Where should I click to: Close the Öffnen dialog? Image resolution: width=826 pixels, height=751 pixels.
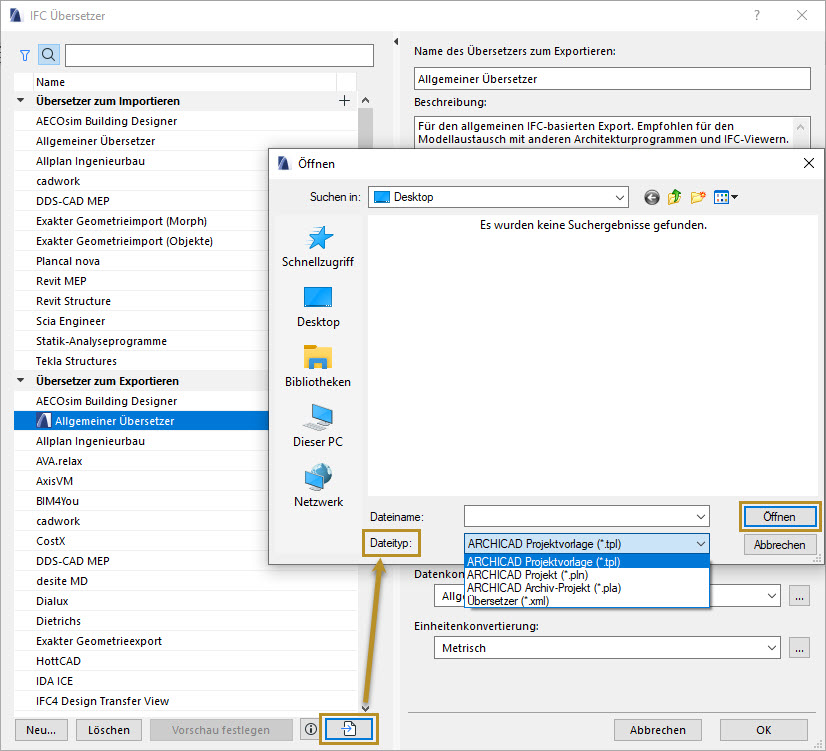809,163
